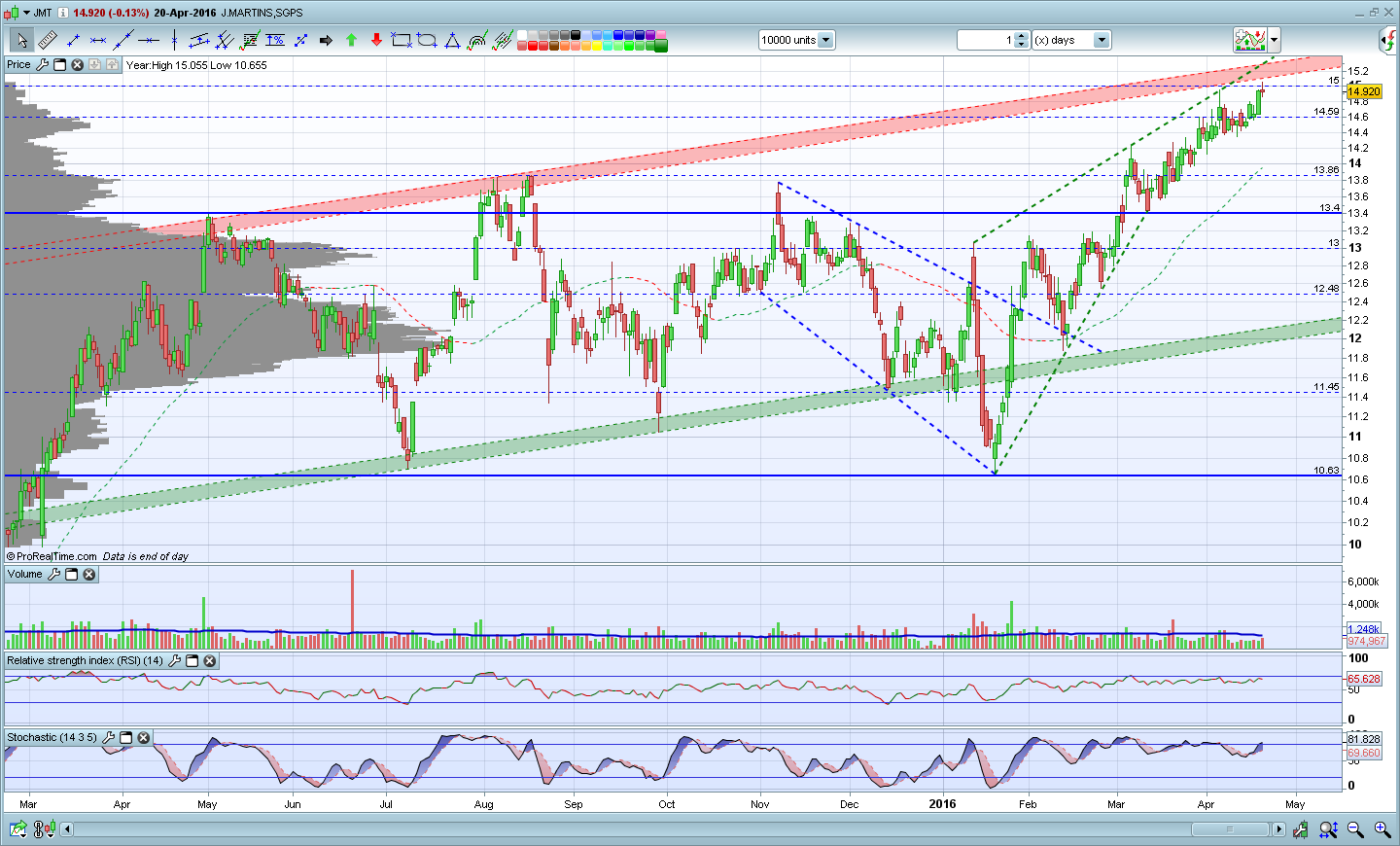1400x846 pixels.
Task: Decrease the timeframe period value
Action: point(1022,44)
